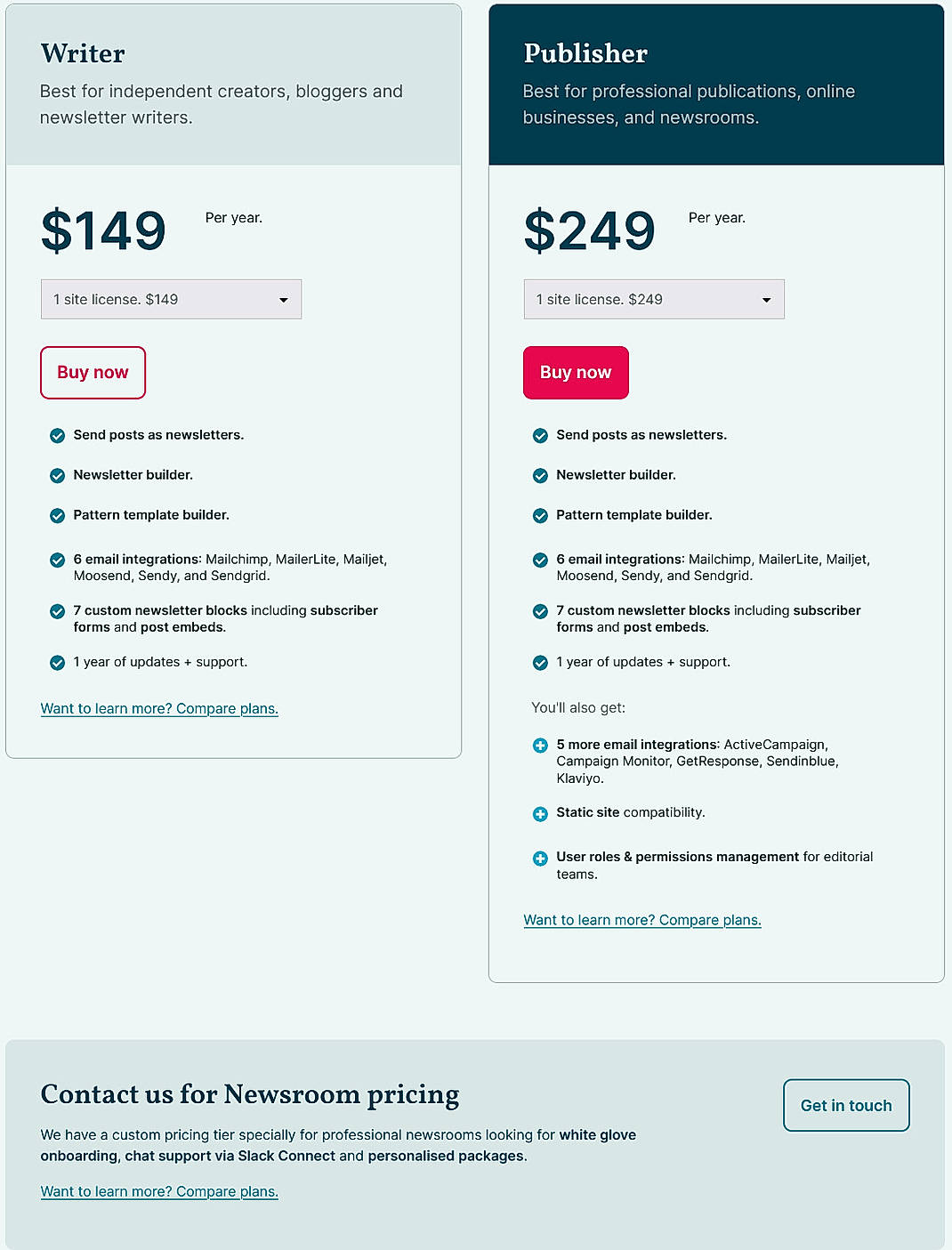
Task: Click the checkmark icon beside Writer's 'Send posts as newsletters'
Action: tap(58, 435)
